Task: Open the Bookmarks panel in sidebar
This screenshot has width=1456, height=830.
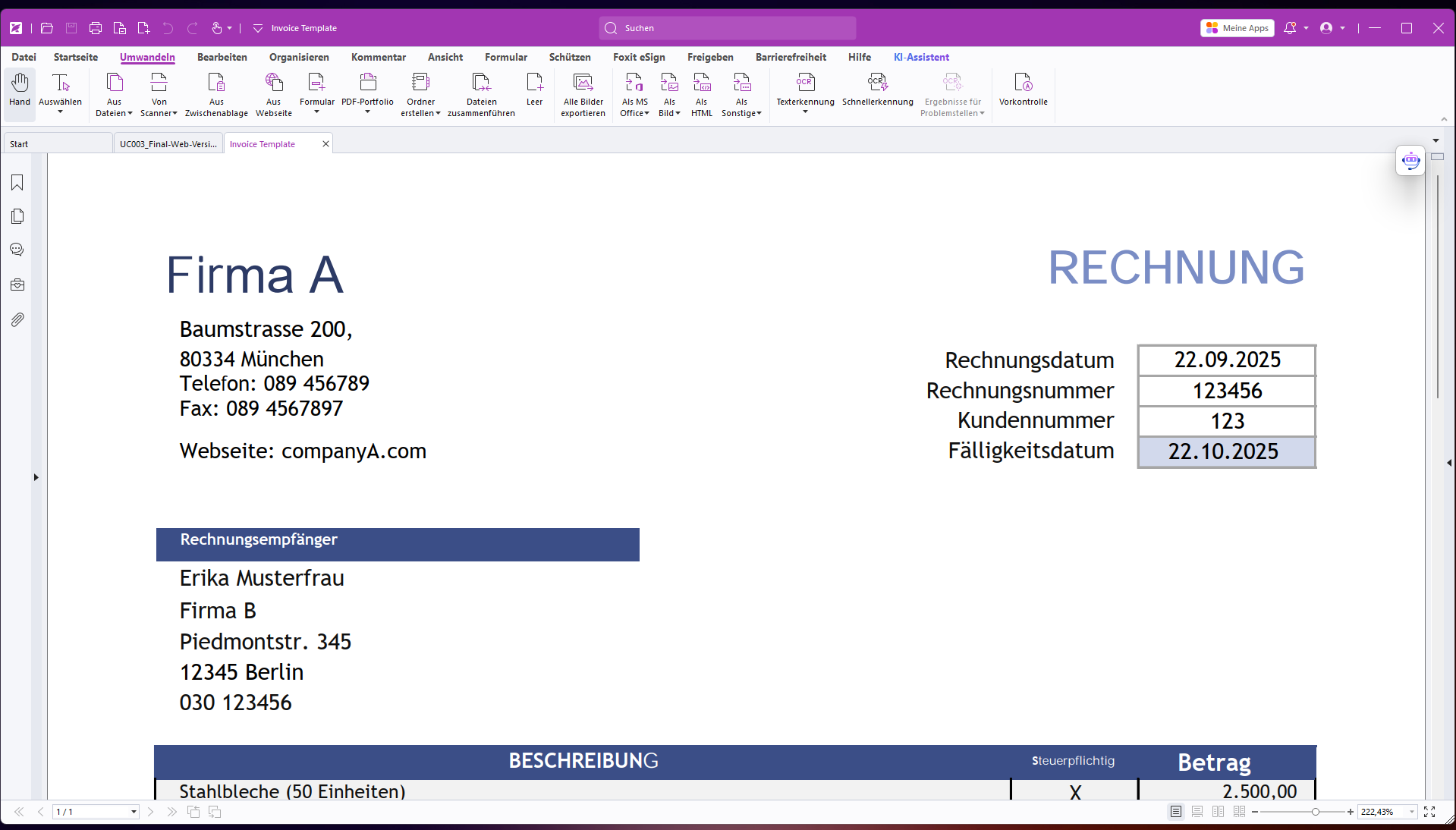Action: 17,183
